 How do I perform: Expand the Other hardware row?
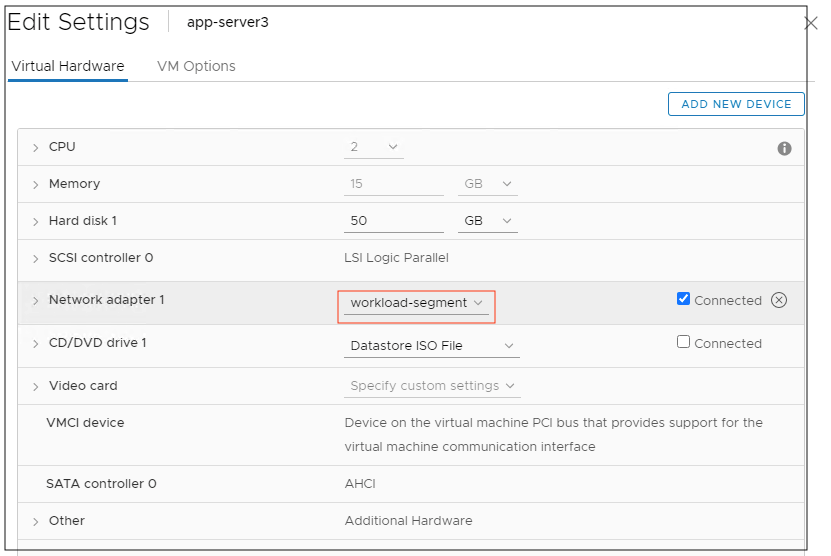[x=36, y=522]
